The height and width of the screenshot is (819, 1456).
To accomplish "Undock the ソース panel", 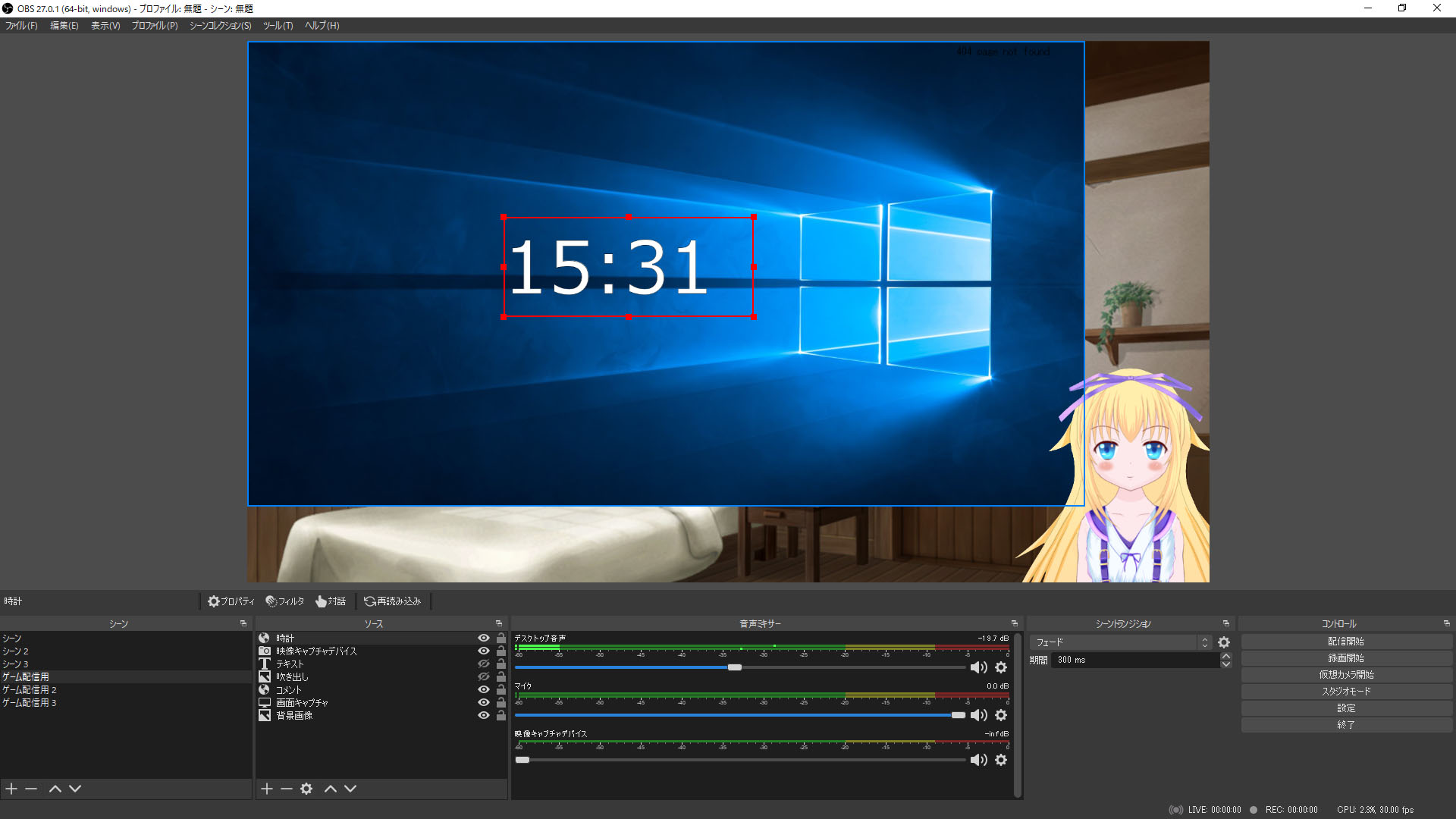I will (x=499, y=623).
